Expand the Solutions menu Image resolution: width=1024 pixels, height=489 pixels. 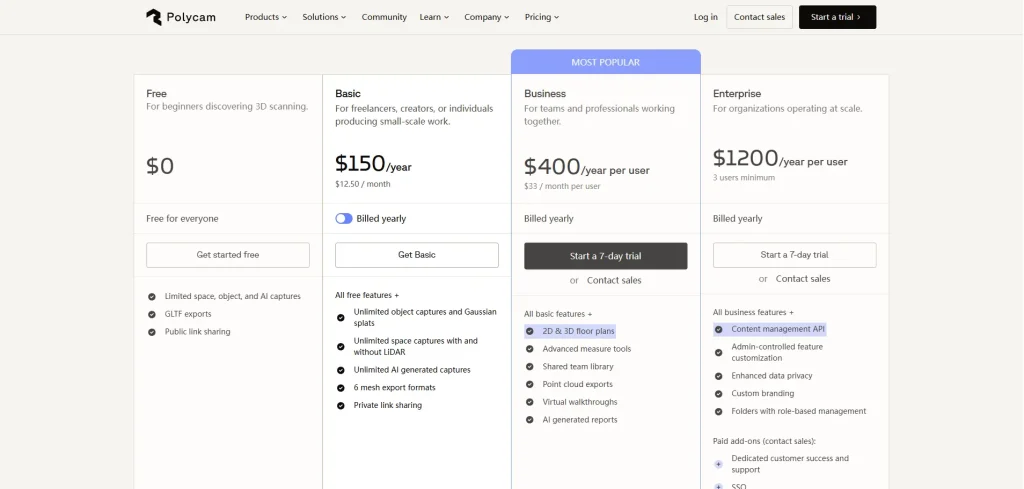(x=324, y=17)
